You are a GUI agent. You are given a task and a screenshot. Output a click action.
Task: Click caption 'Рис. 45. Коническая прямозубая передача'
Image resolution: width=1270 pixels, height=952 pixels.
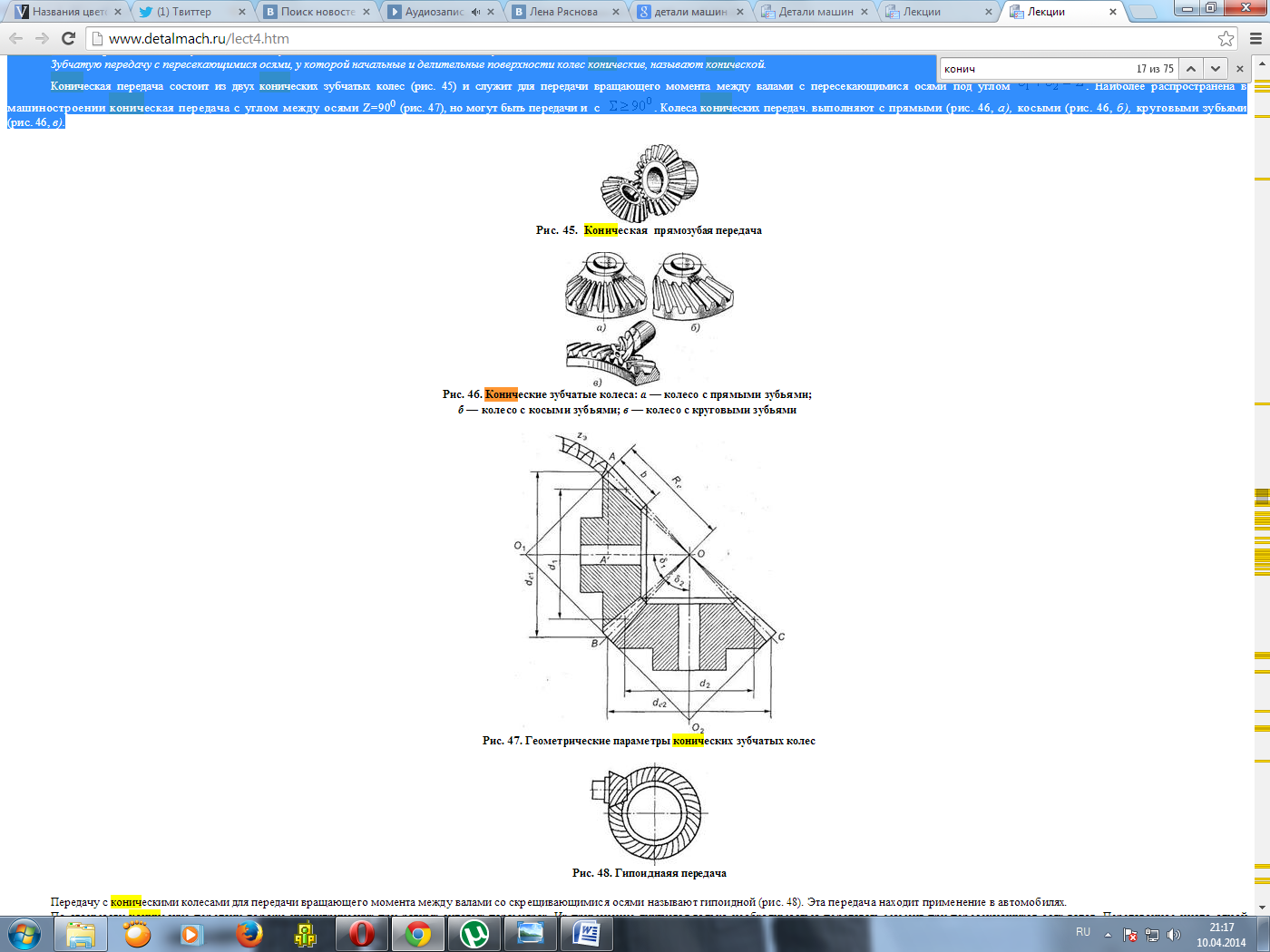649,230
